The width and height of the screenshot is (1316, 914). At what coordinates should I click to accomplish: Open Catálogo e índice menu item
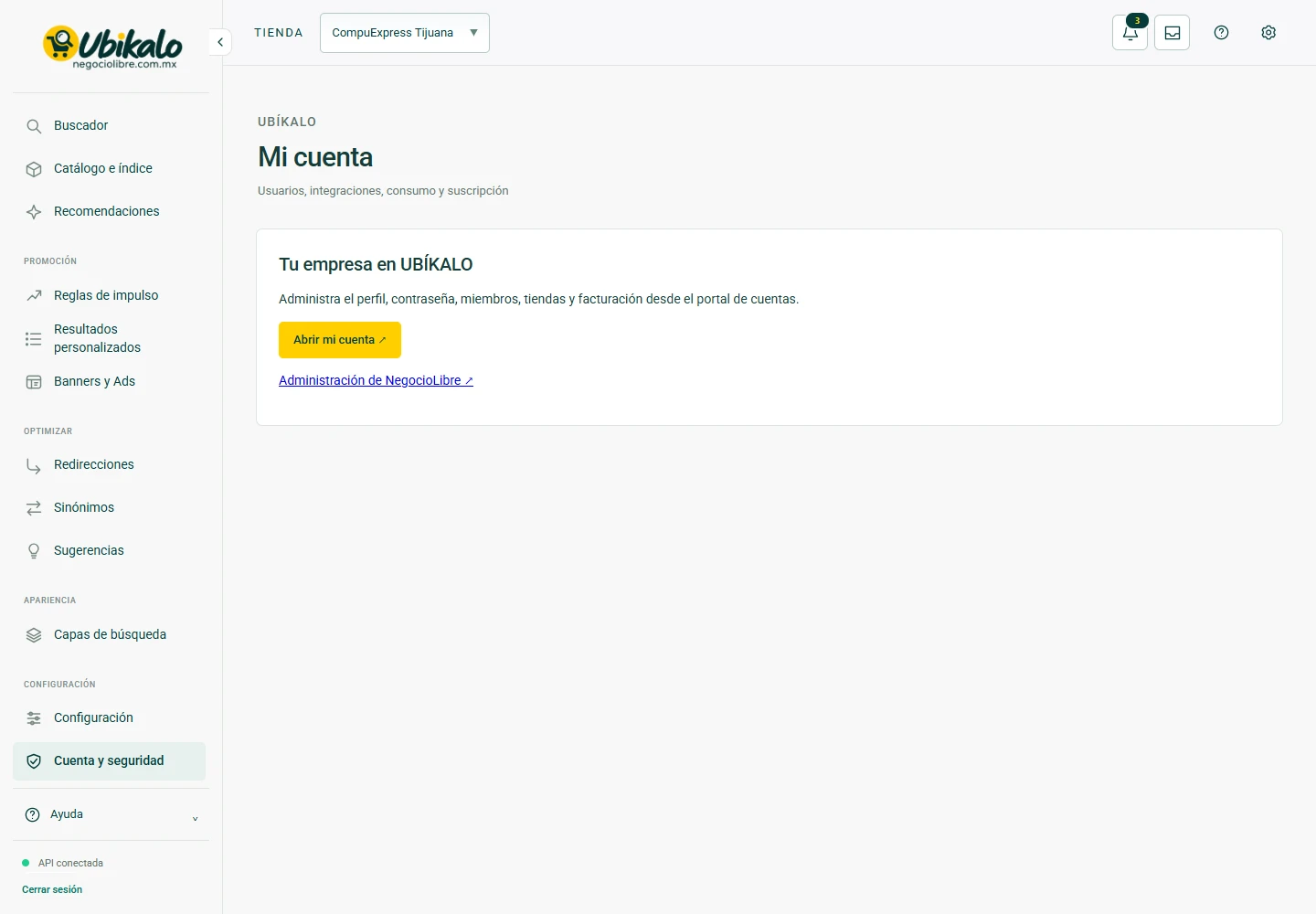click(x=110, y=169)
